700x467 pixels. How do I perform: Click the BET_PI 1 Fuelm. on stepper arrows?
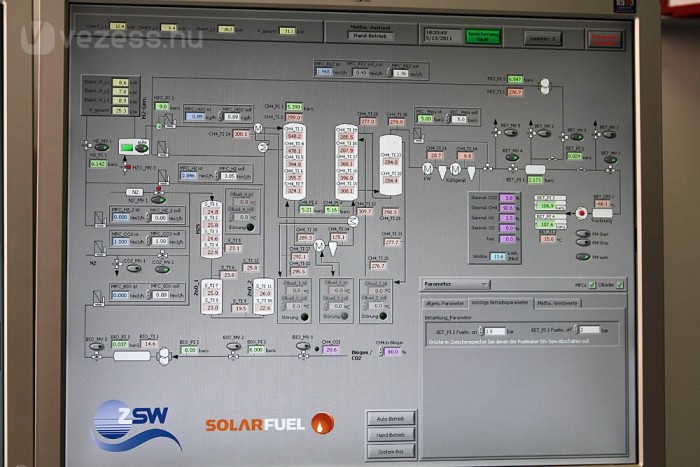[479, 330]
